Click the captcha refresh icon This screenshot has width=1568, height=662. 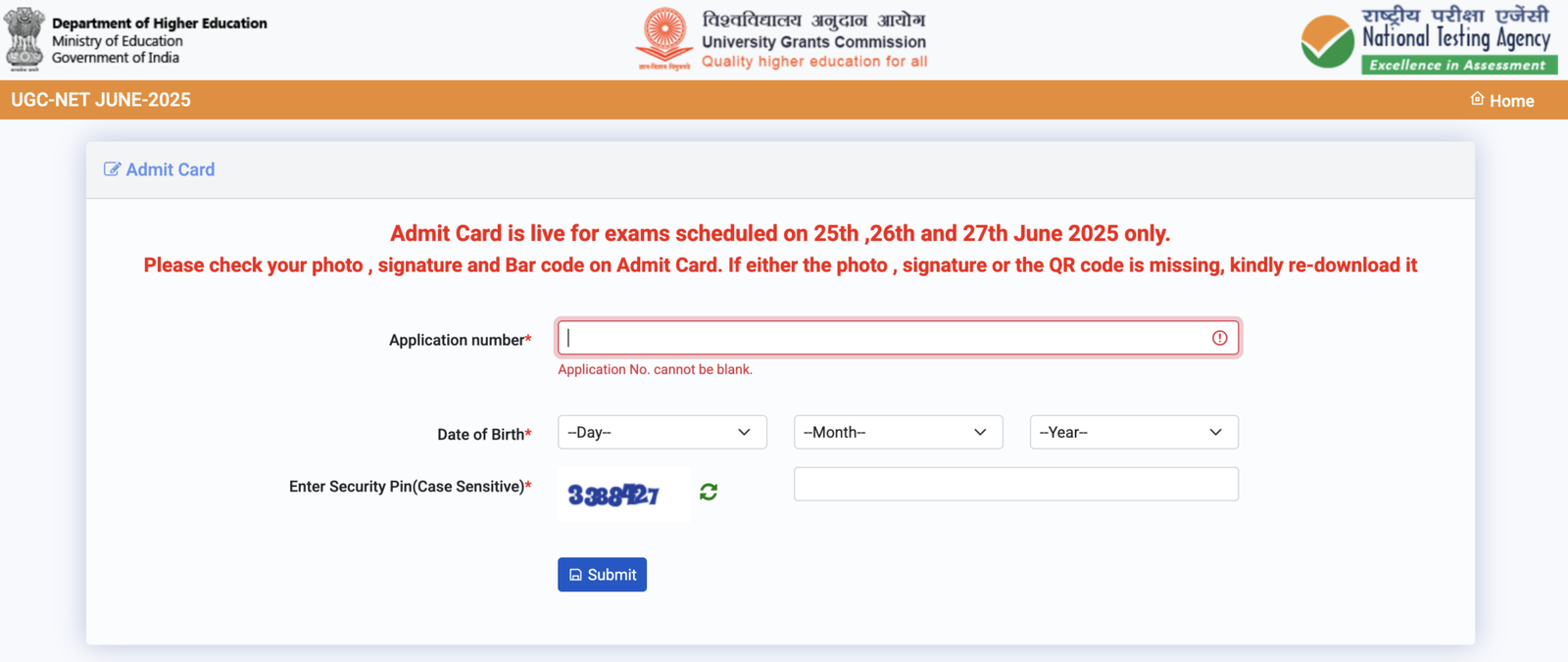click(709, 492)
